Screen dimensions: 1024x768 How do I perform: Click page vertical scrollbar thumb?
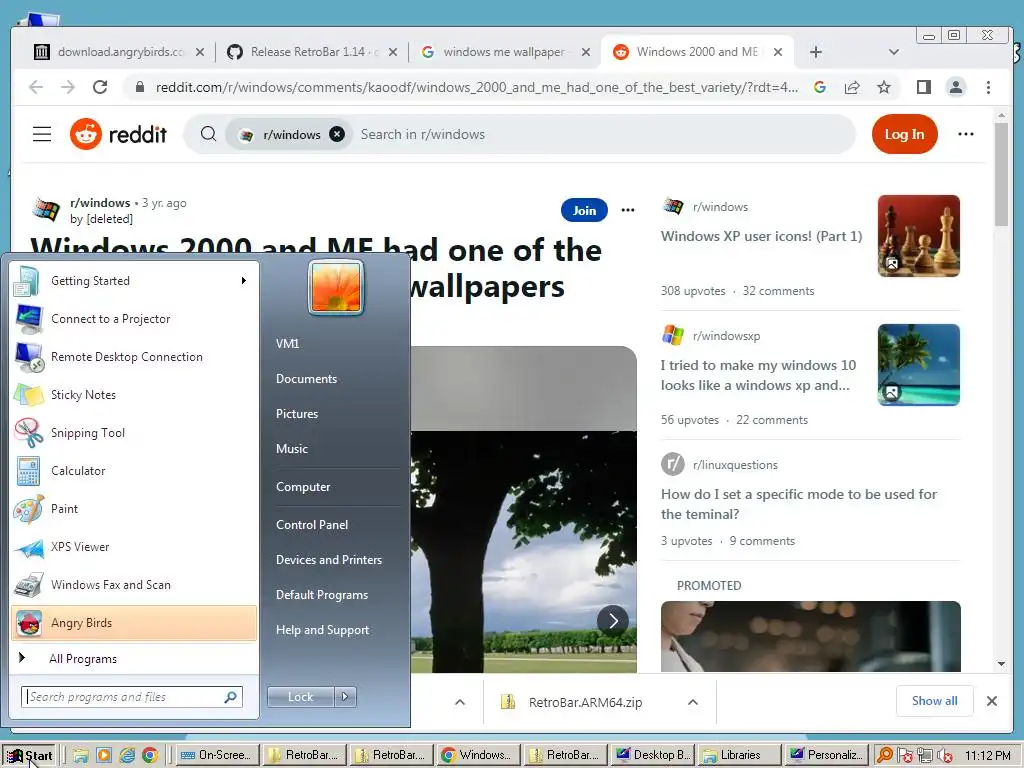[1001, 175]
